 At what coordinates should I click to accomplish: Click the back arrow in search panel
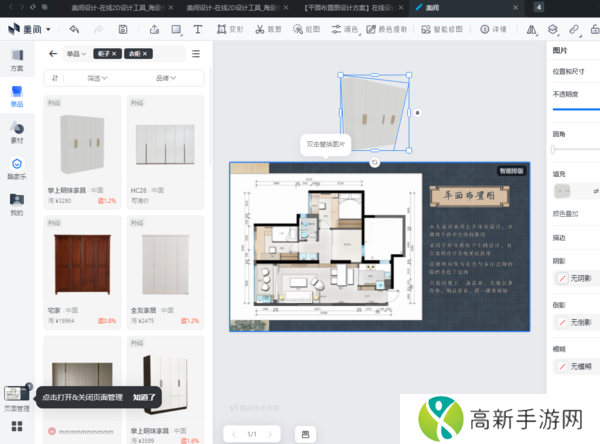point(52,53)
